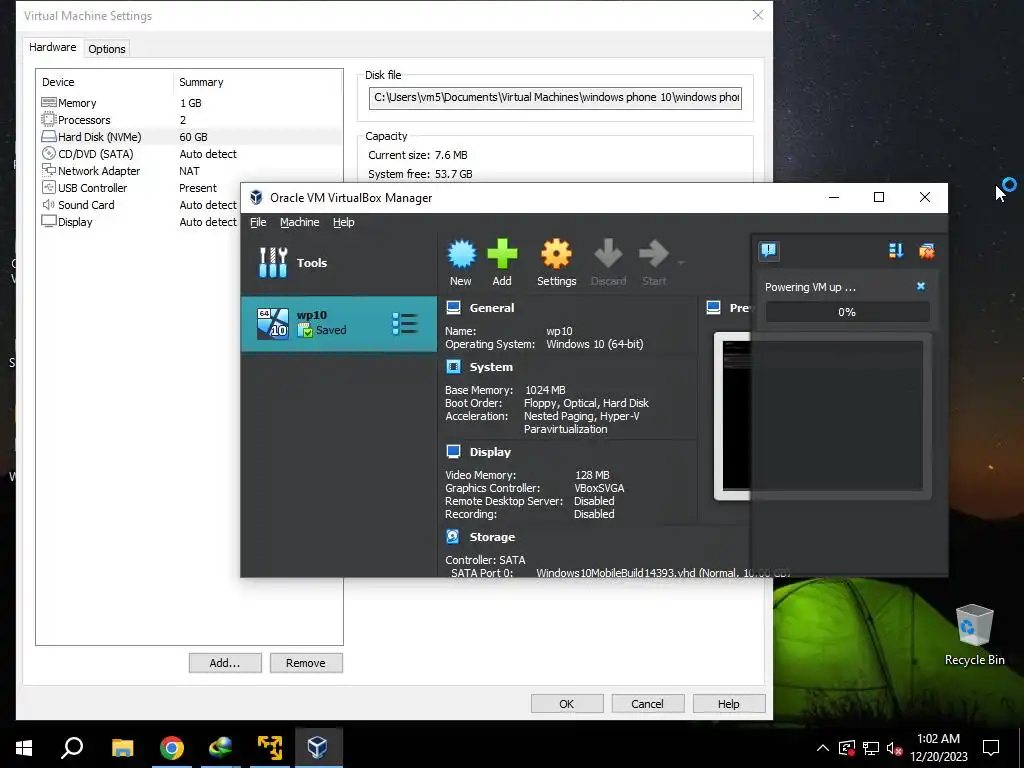
Task: Click the network tray icon
Action: (x=871, y=748)
